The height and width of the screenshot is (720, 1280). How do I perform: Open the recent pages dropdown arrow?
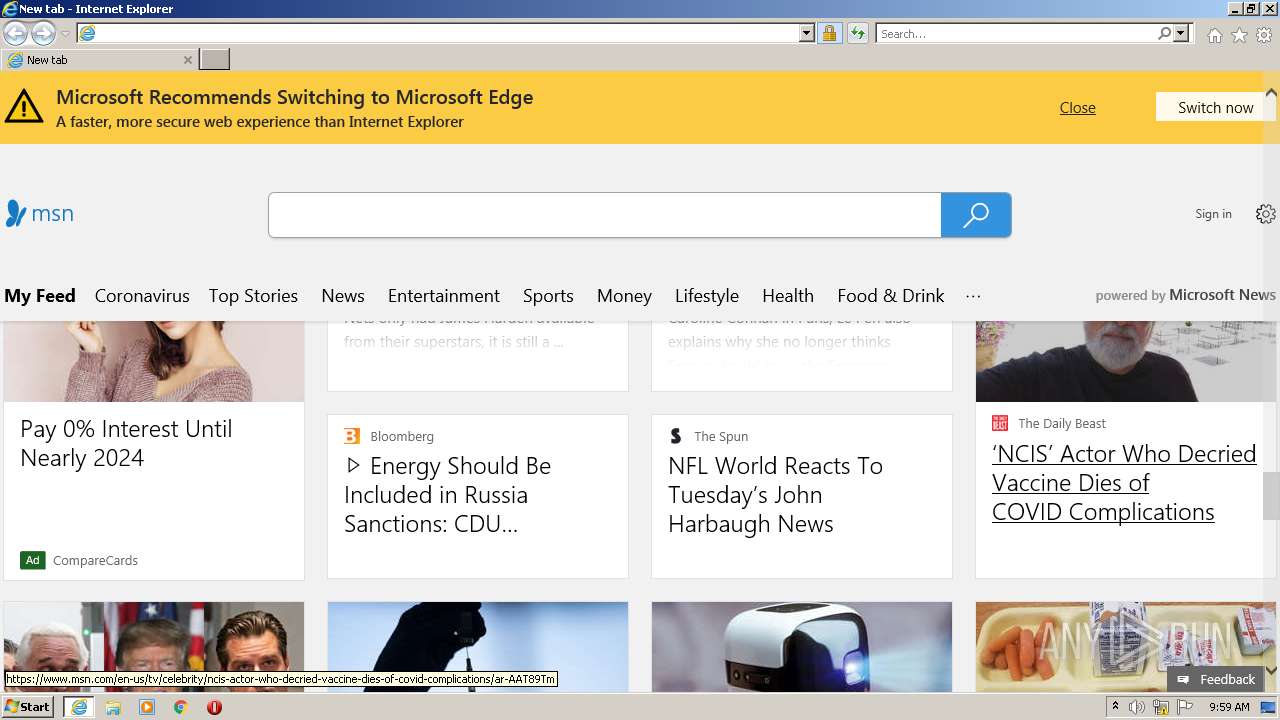coord(65,34)
